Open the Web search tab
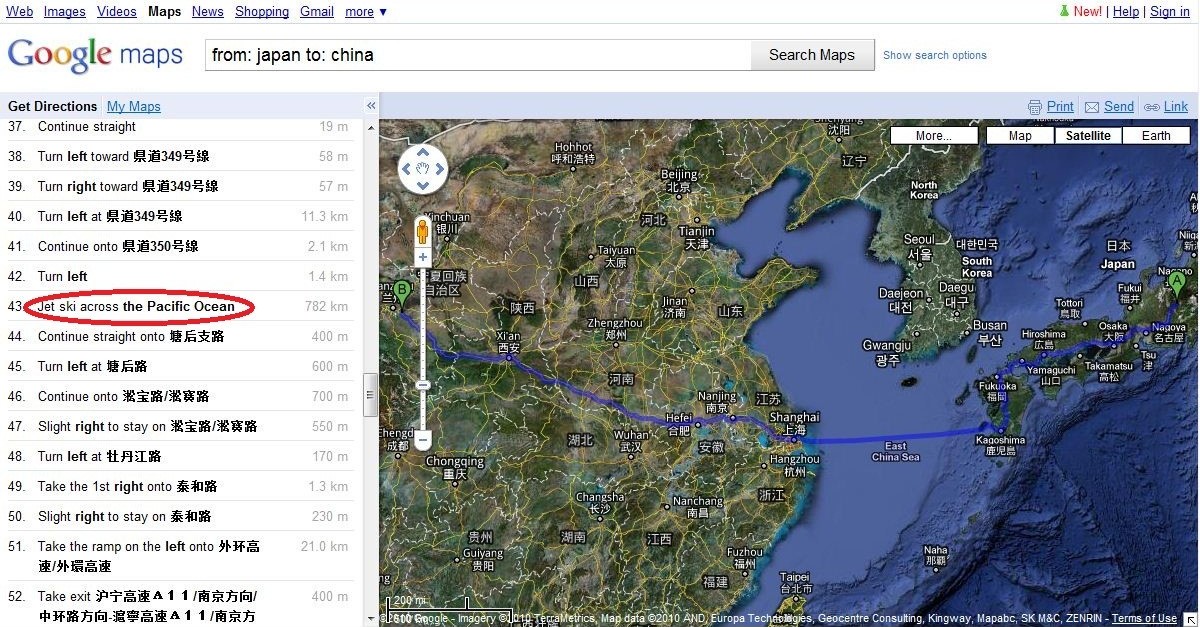This screenshot has width=1200, height=627. [x=20, y=12]
